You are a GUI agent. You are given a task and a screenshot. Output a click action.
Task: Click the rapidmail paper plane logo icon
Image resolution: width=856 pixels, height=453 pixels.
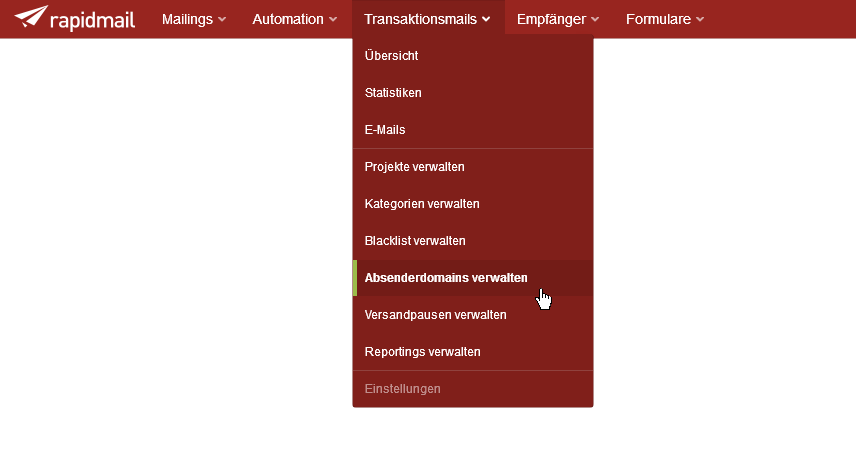31,16
